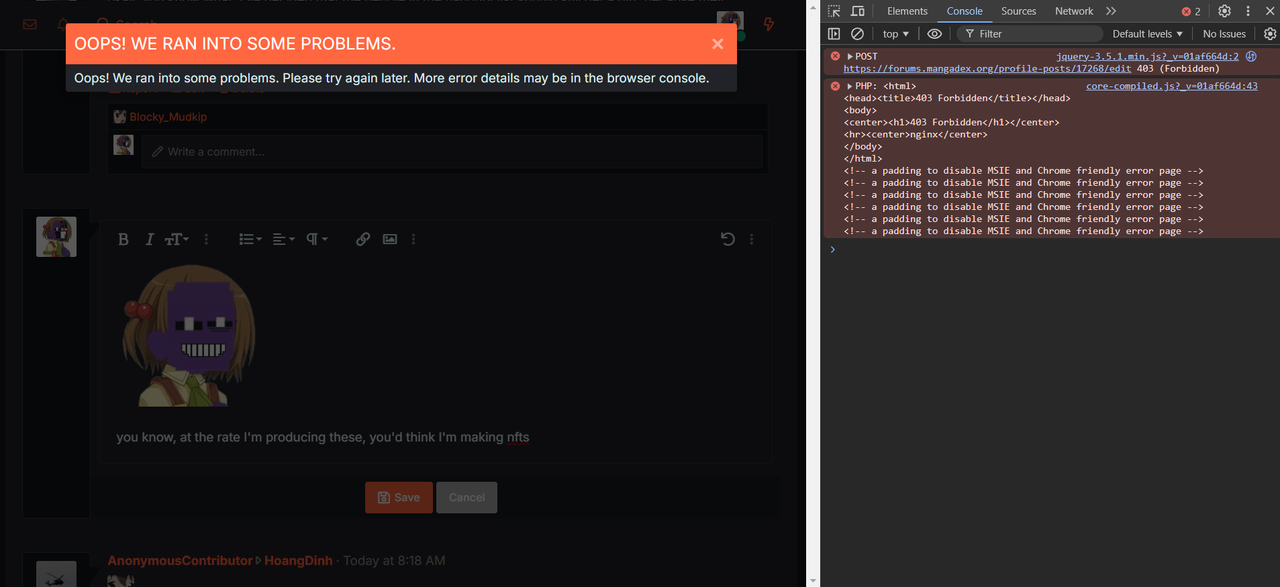Show more DevTools tabs
Viewport: 1280px width, 587px height.
(1111, 11)
